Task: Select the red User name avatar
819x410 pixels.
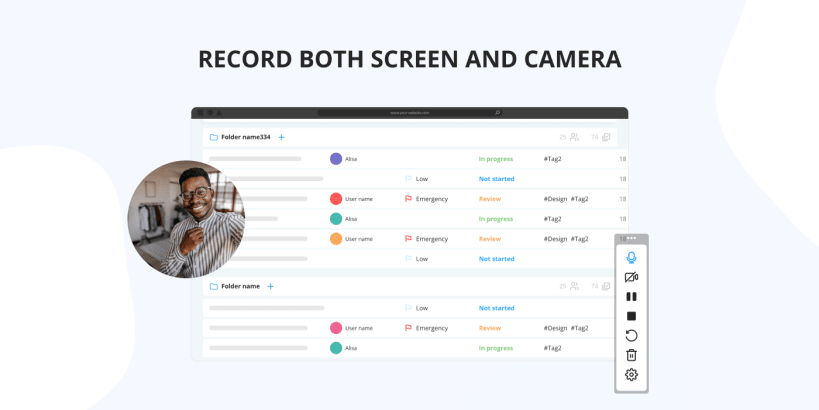Action: [x=336, y=199]
